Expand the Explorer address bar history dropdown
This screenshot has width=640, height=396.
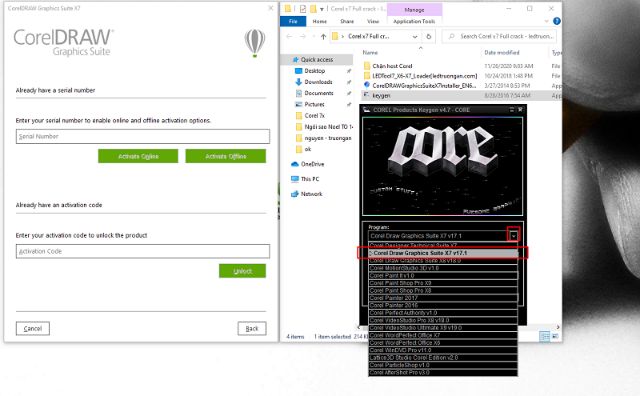pyautogui.click(x=415, y=36)
